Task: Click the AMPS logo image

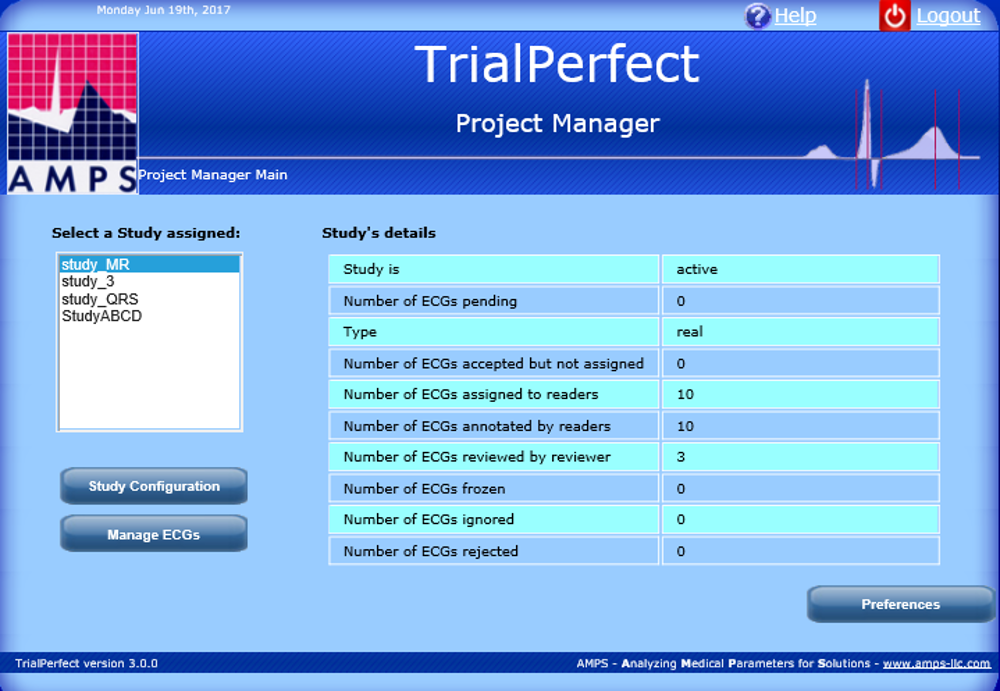Action: (73, 113)
